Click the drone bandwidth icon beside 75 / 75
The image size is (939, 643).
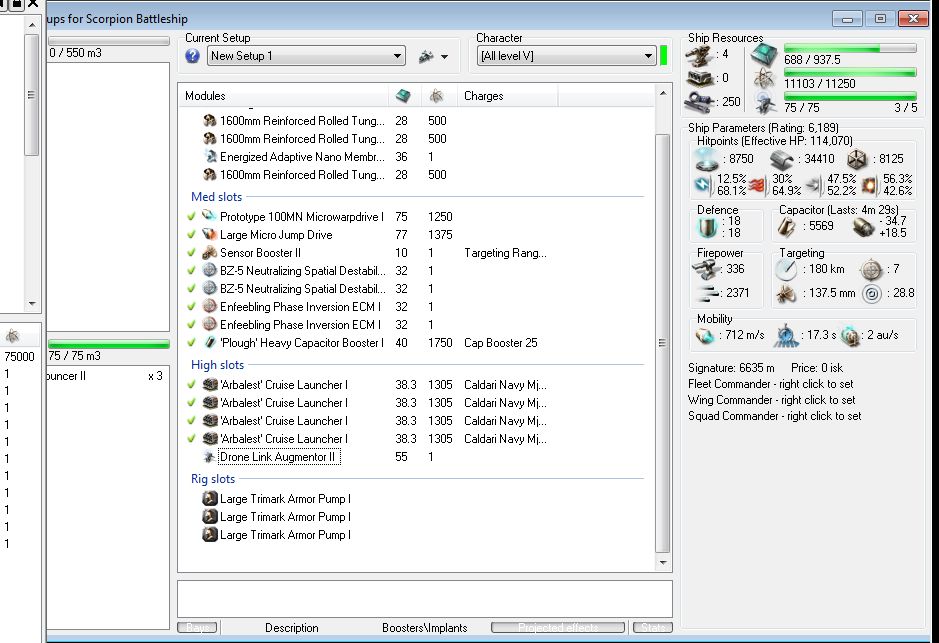point(765,104)
